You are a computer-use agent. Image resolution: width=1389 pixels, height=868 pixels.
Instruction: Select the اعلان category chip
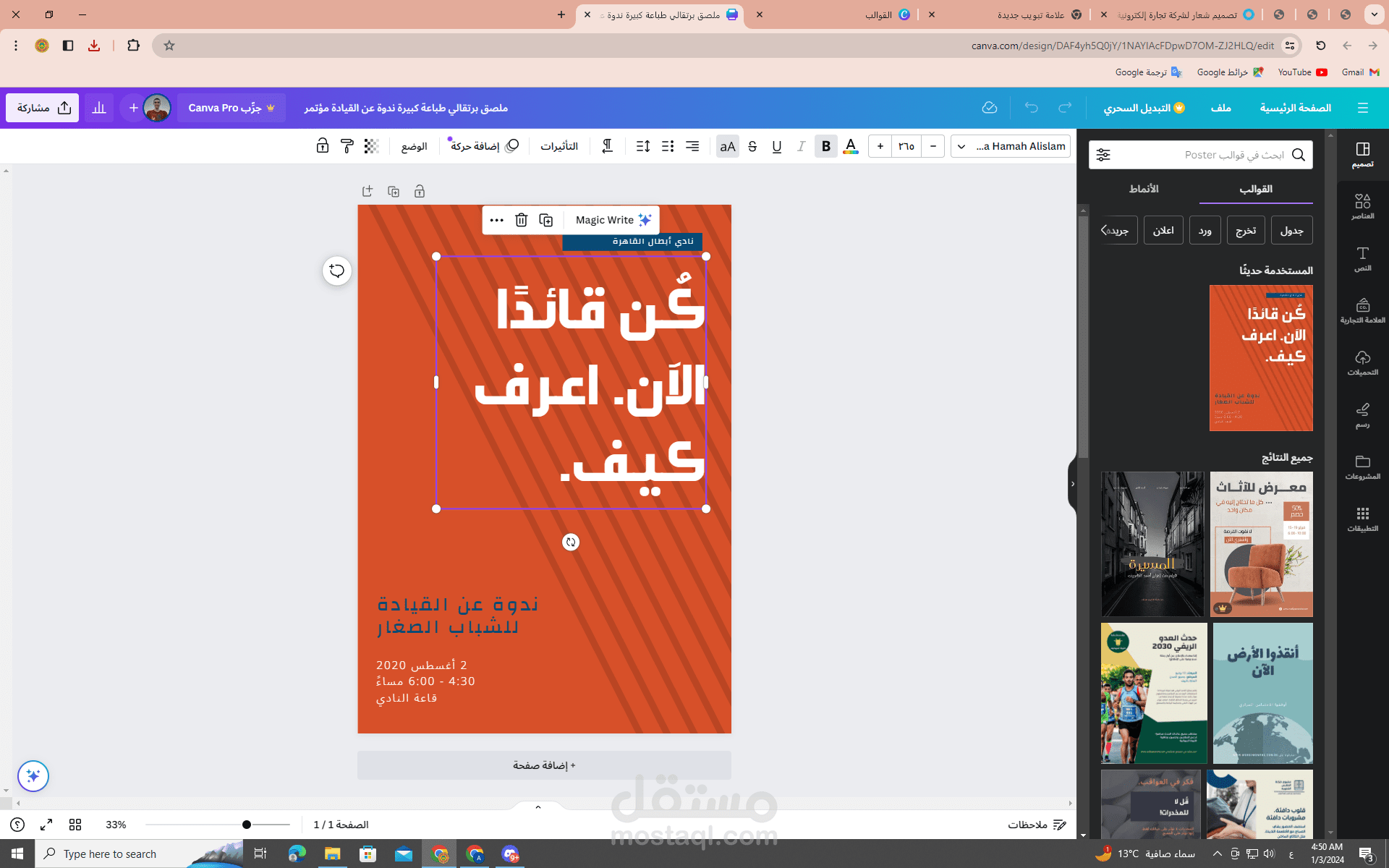1163,230
